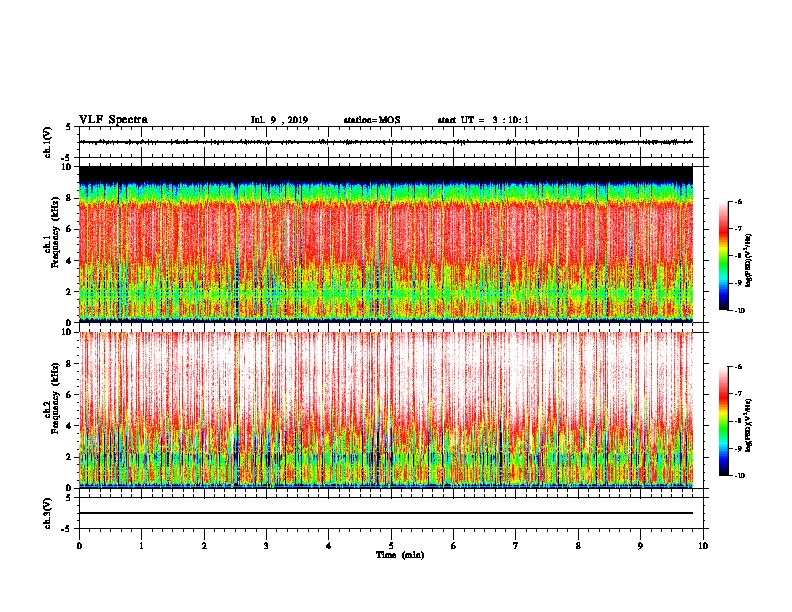Click the "-10" label on ch.2 color bar
Viewport: 792px width, 612px height.
tap(739, 475)
